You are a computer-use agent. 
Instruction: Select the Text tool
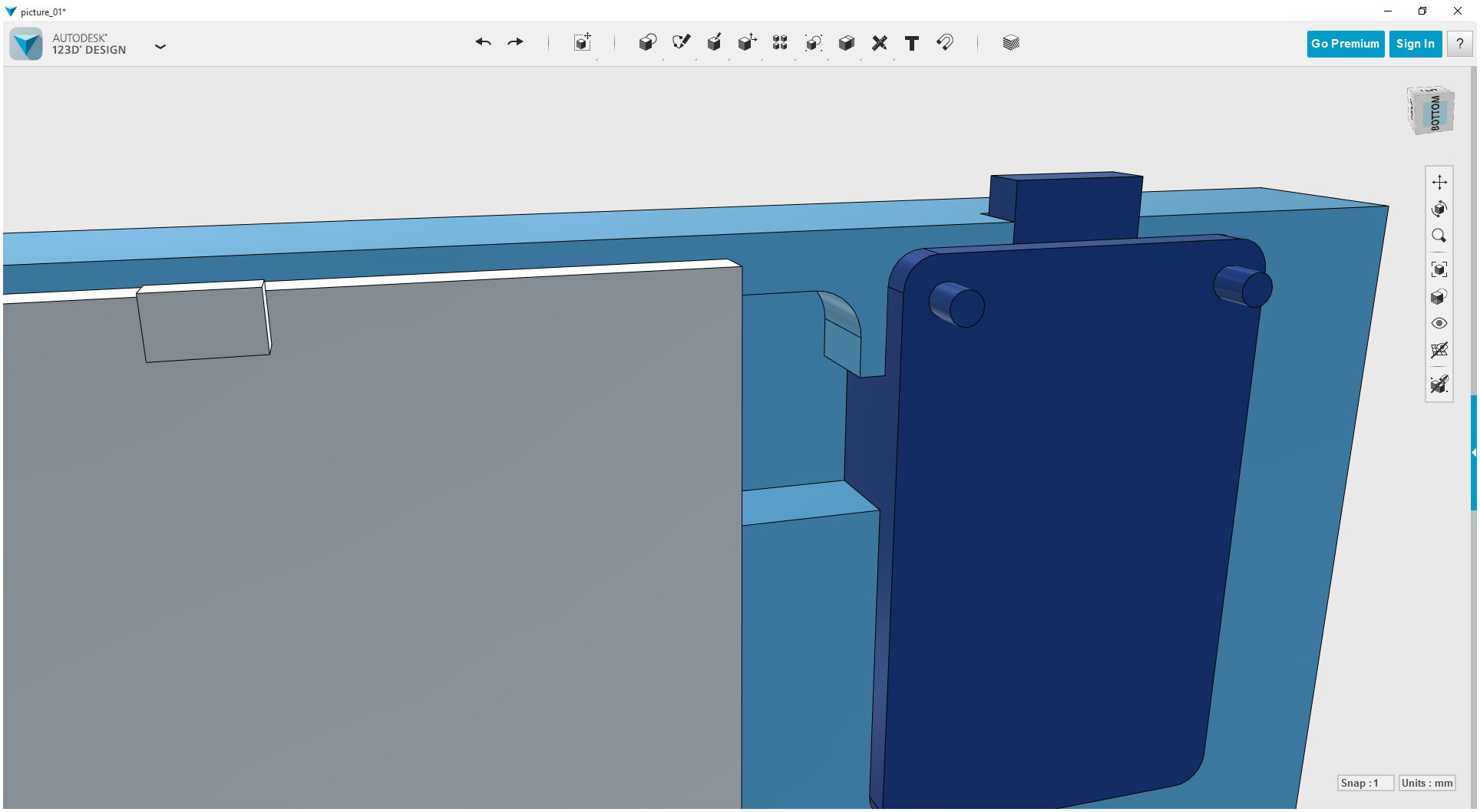pos(911,43)
